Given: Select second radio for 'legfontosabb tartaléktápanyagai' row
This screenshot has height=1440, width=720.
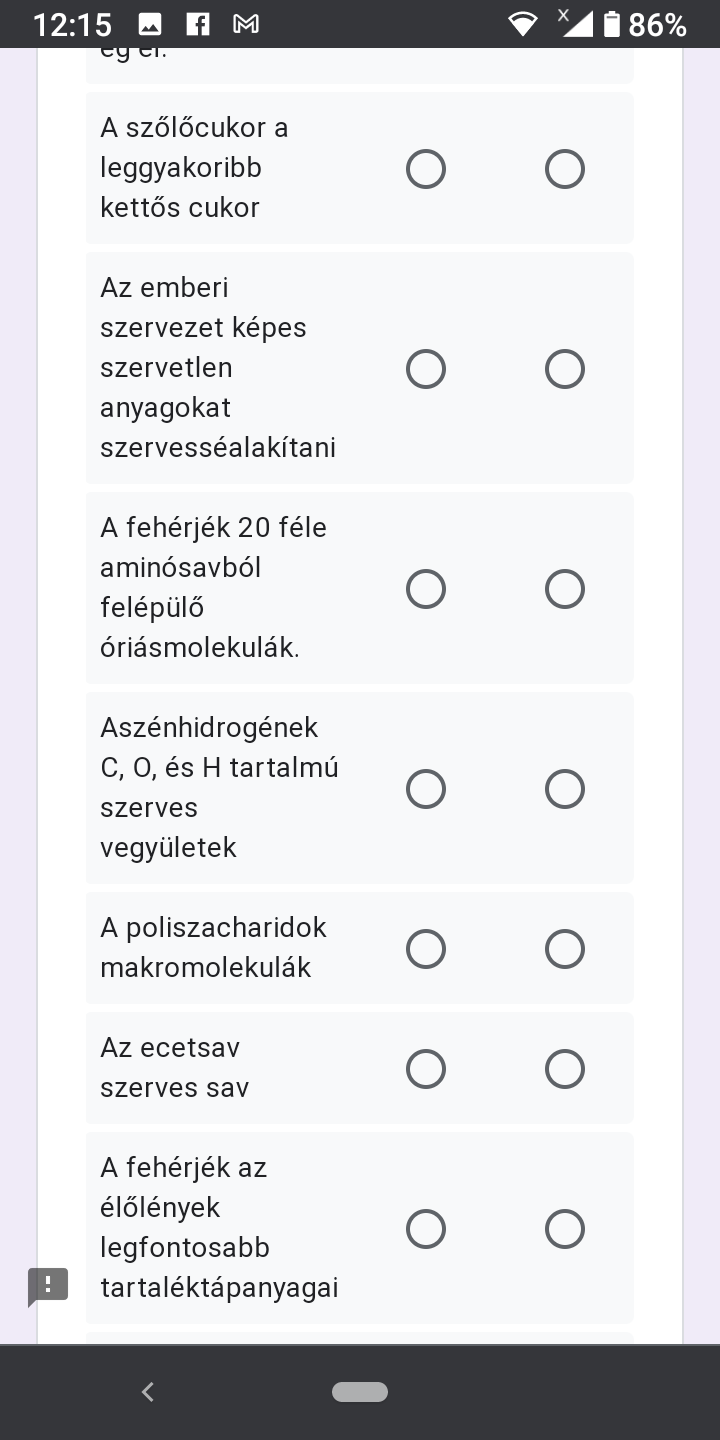Looking at the screenshot, I should 565,1229.
